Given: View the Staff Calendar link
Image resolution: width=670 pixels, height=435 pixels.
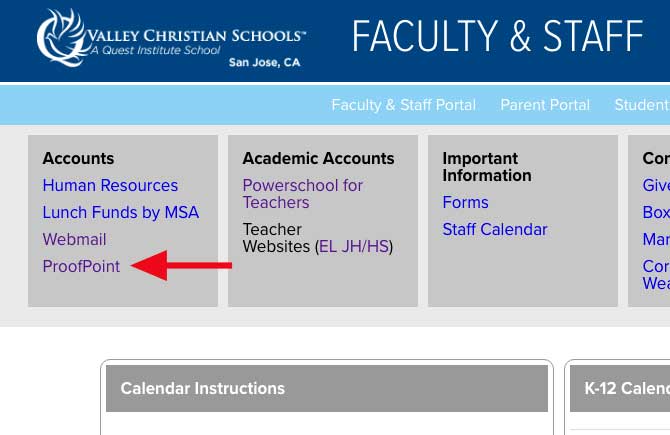Looking at the screenshot, I should [495, 229].
